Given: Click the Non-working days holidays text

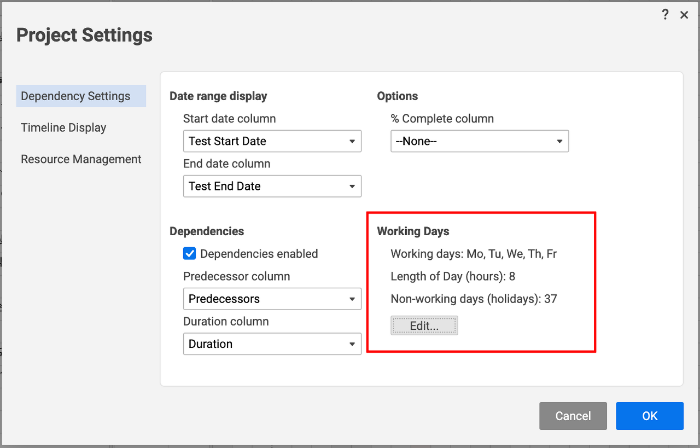Looking at the screenshot, I should (x=473, y=298).
